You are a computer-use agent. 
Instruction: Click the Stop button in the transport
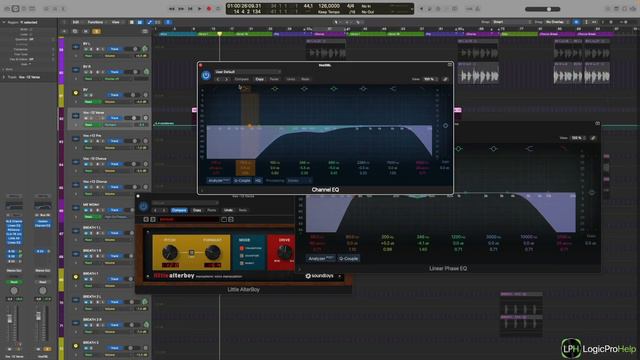[x=190, y=9]
